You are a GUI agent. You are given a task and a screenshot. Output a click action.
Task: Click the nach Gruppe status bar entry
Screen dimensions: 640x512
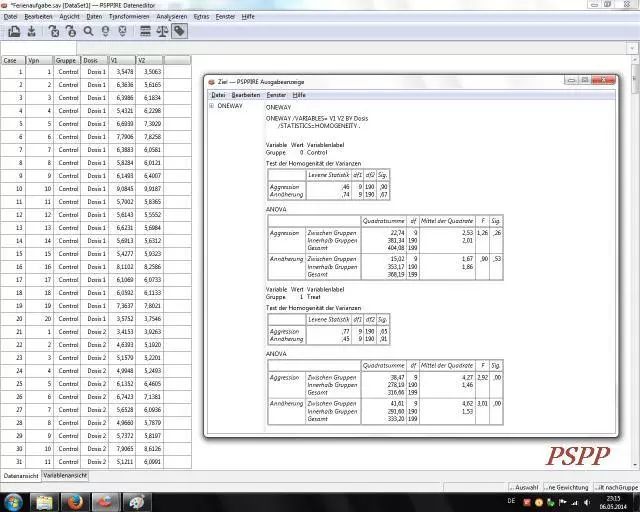(616, 487)
